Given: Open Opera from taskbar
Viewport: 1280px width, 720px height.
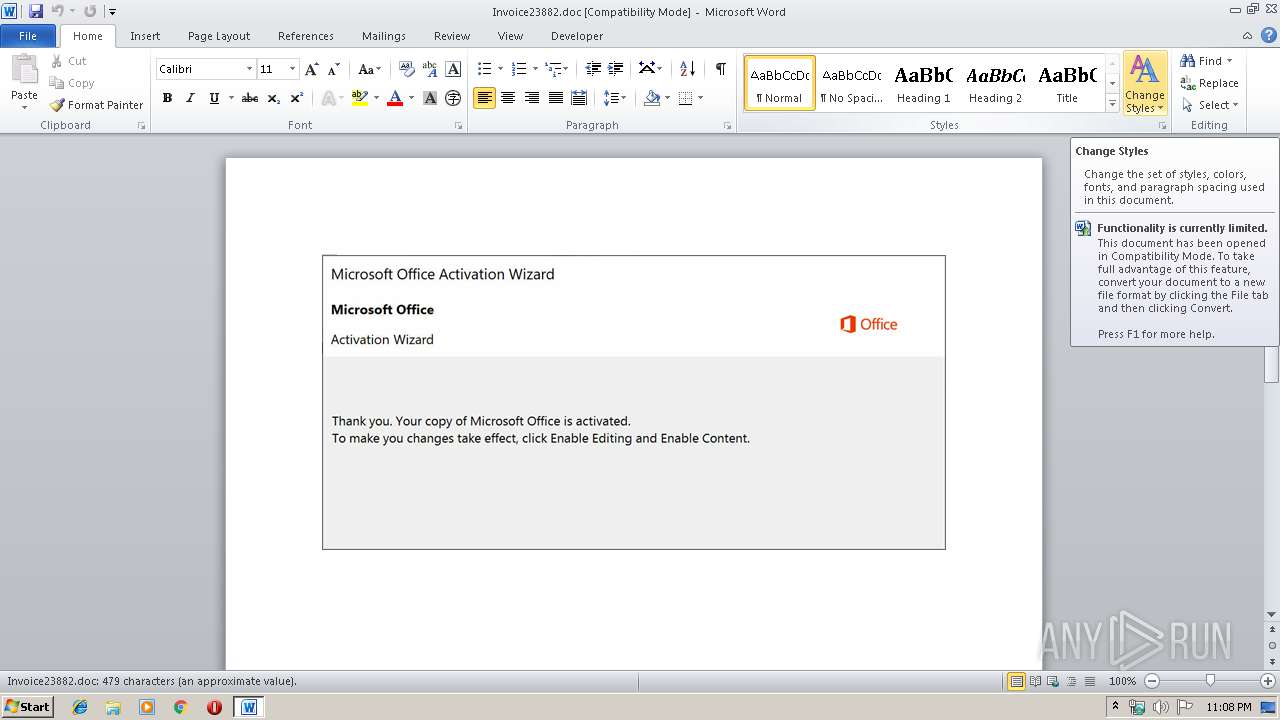Looking at the screenshot, I should click(214, 707).
